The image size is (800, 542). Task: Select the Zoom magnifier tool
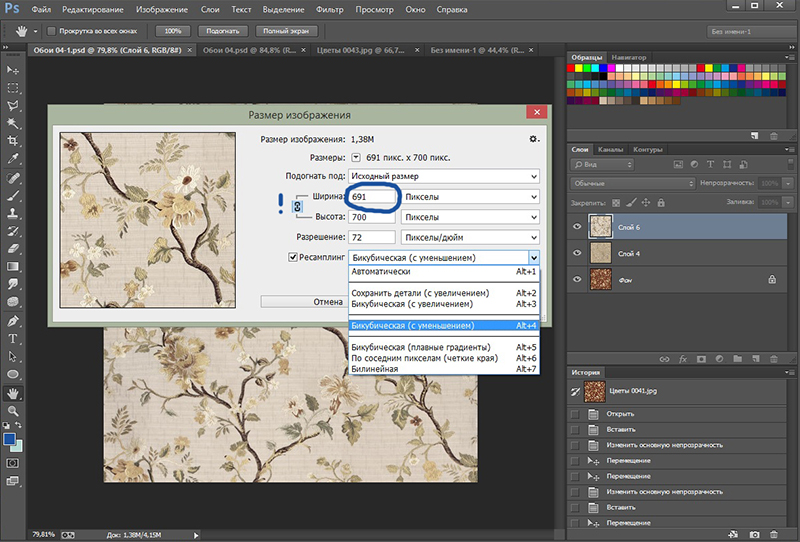13,410
